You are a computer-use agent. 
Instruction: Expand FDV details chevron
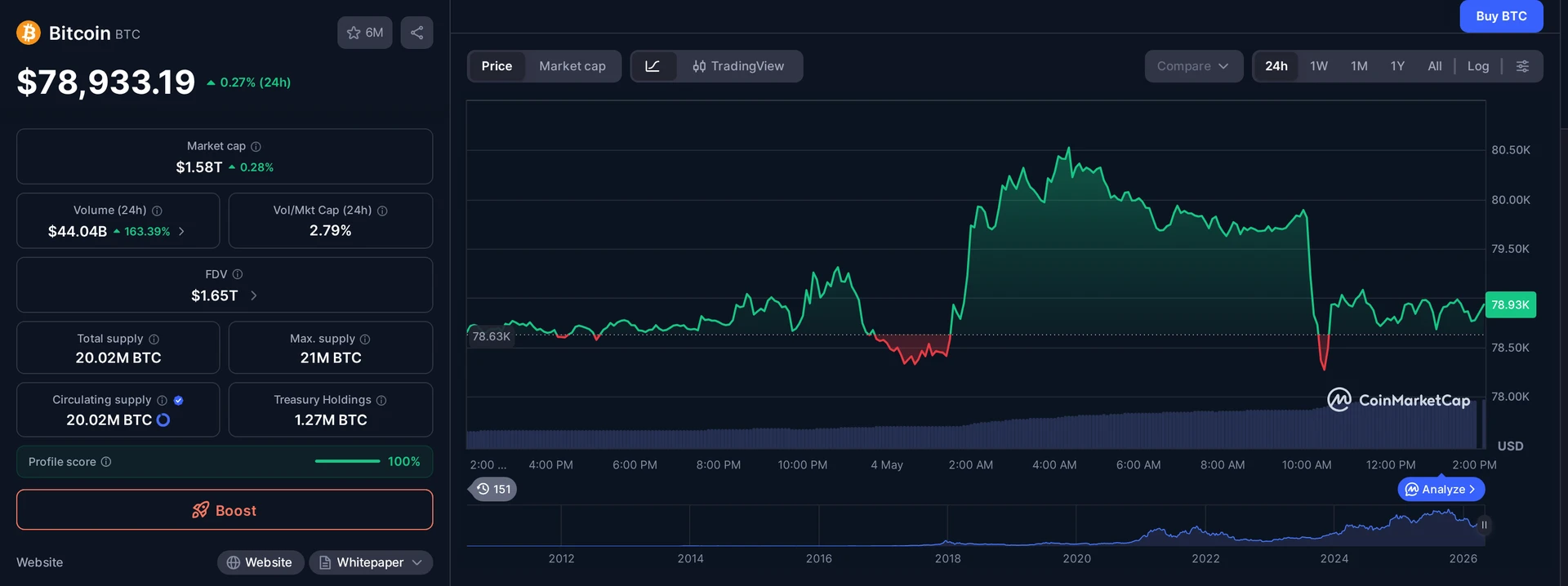tap(253, 295)
